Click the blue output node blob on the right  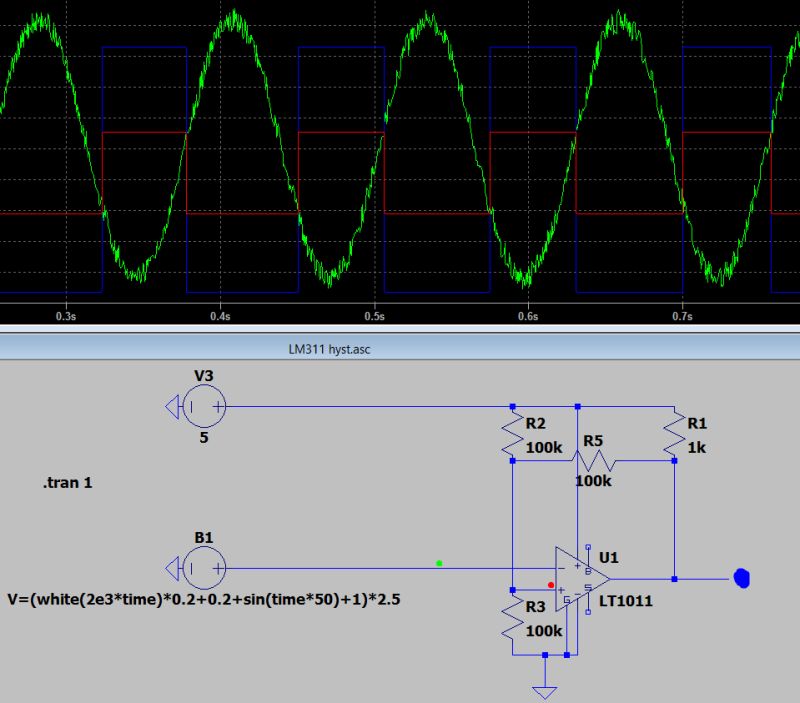click(x=740, y=578)
